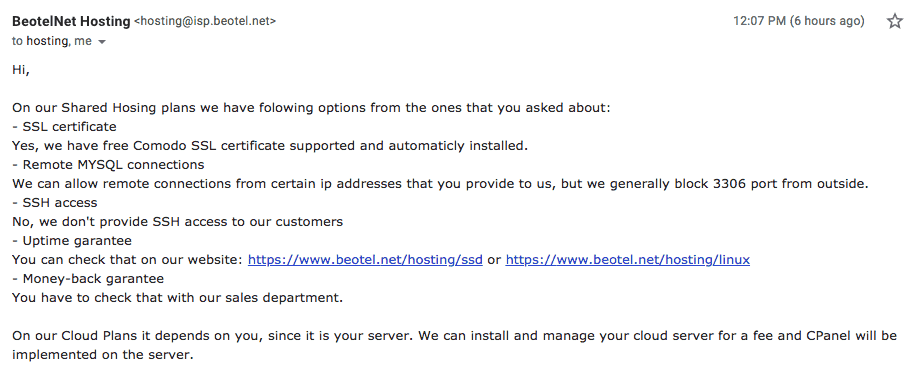Click sentence about blocking 3306 port
The height and width of the screenshot is (383, 906).
coord(440,184)
